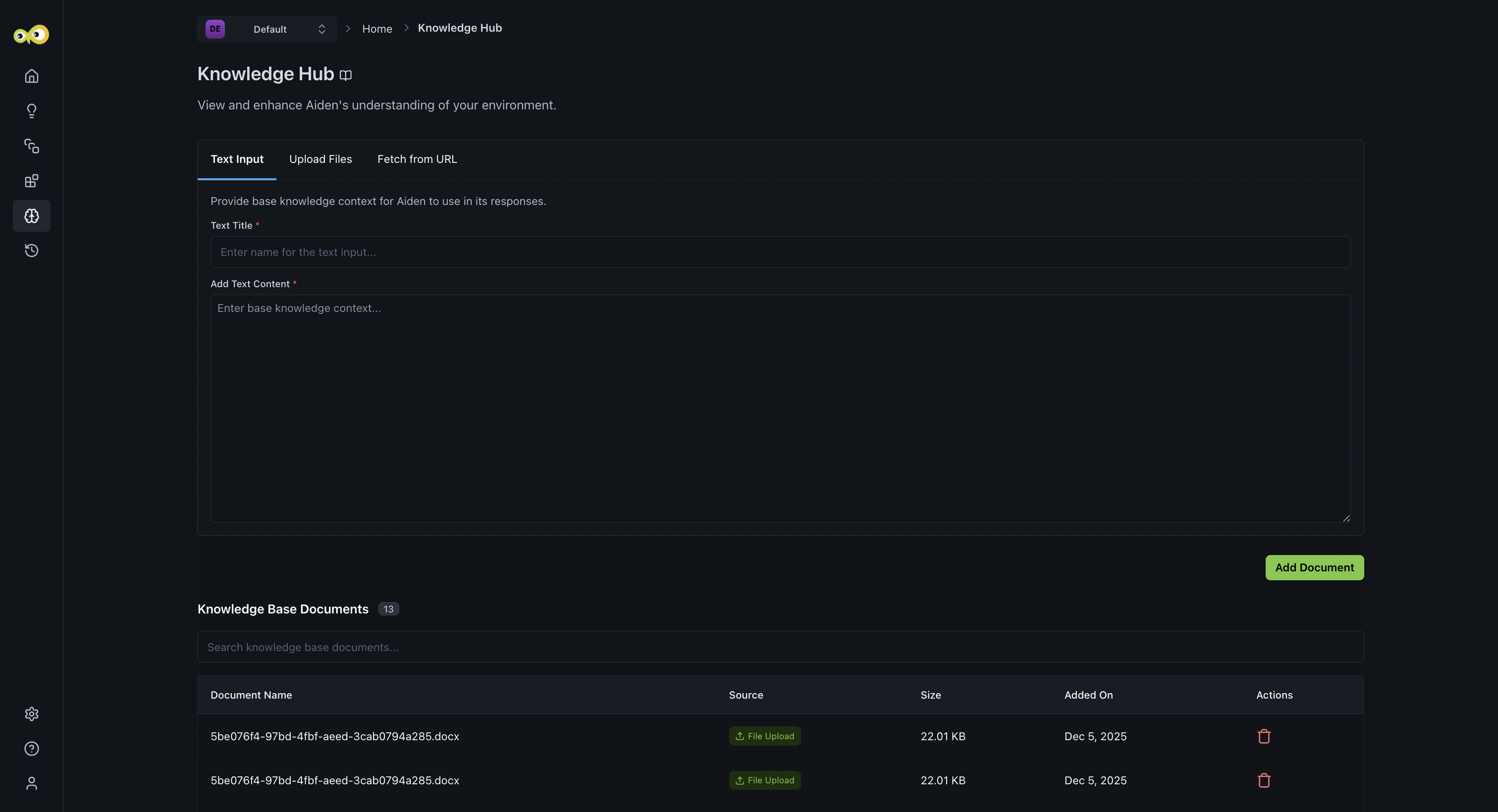The height and width of the screenshot is (812, 1498).
Task: Open the workflows shapes sidebar icon
Action: [x=31, y=146]
